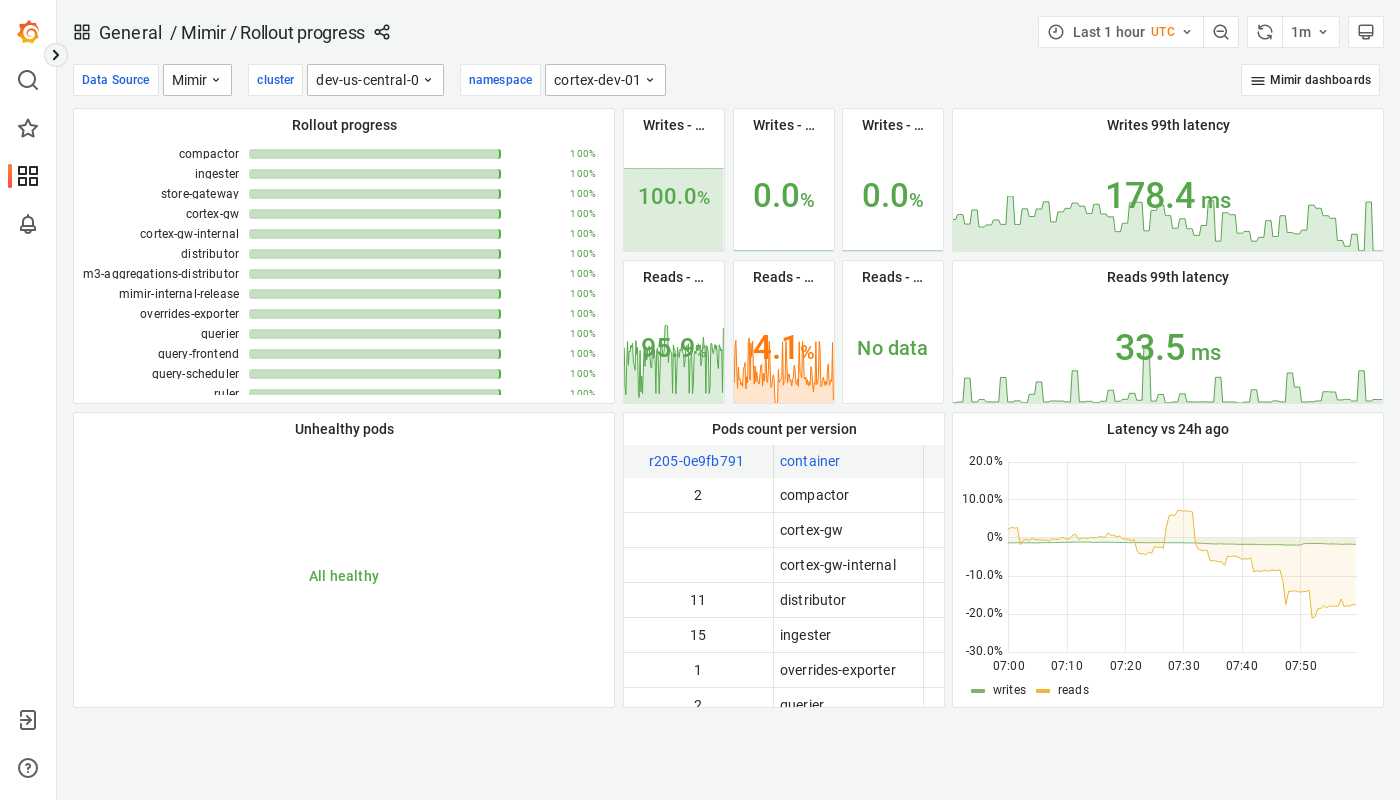The height and width of the screenshot is (800, 1400).
Task: Follow the r205-0e9fb791 version link
Action: point(697,461)
